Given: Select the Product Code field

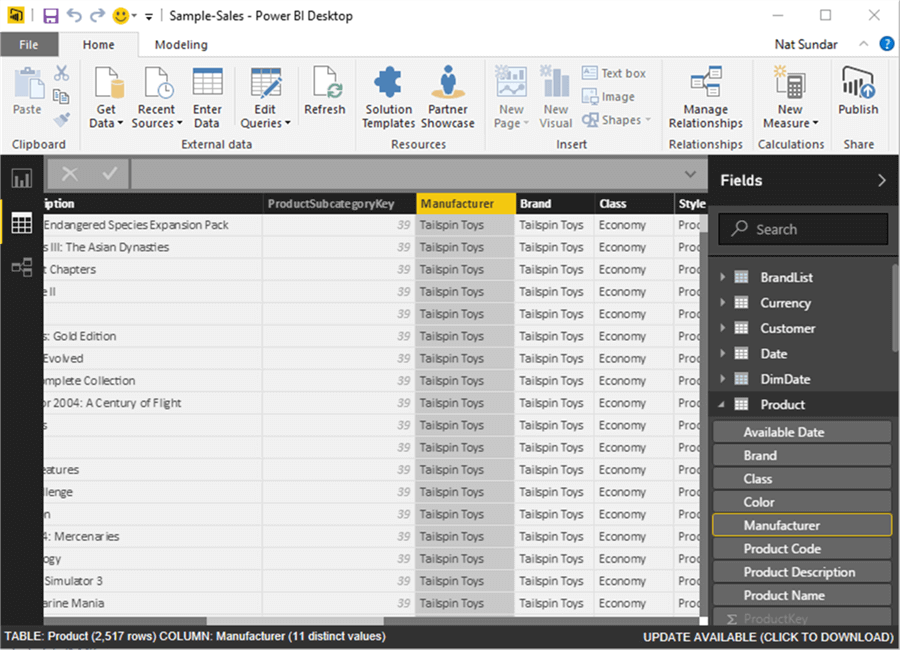Looking at the screenshot, I should point(802,548).
